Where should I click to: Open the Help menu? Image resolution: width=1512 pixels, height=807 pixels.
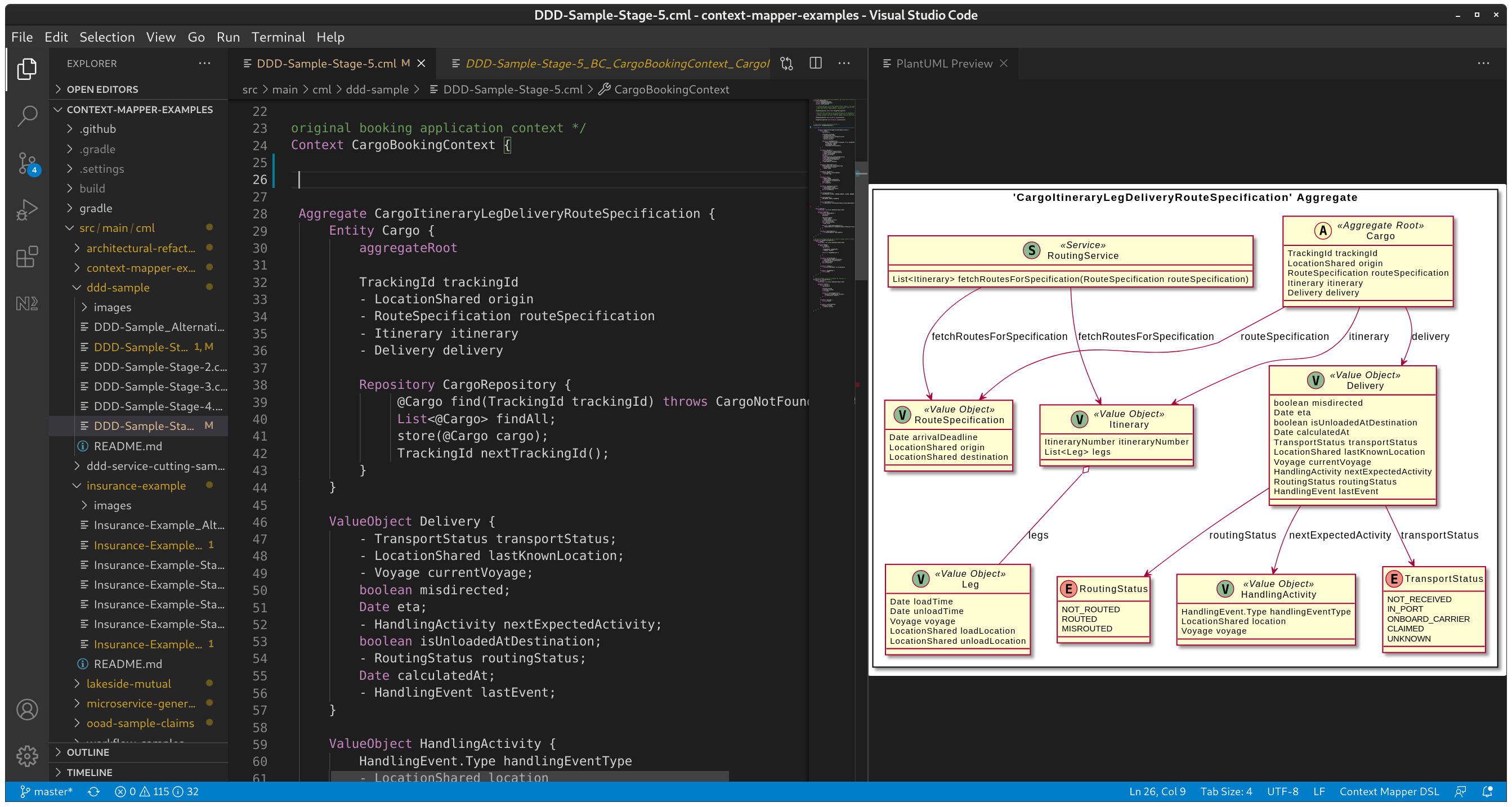330,37
